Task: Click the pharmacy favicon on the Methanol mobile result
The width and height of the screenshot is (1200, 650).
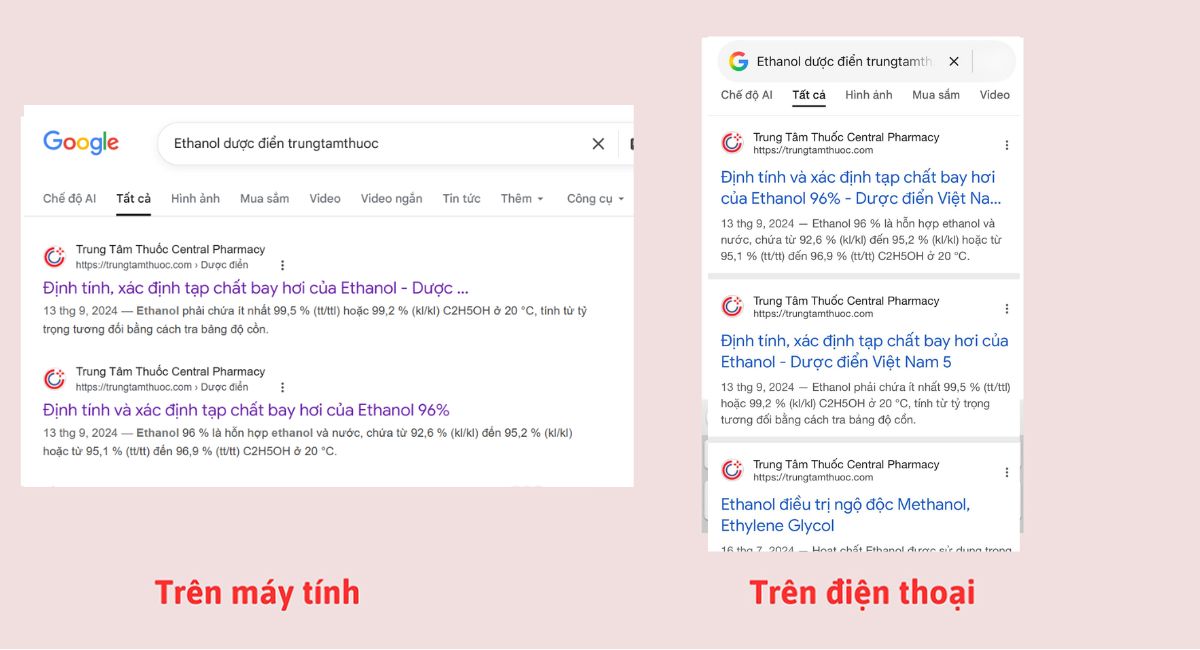Action: pos(731,470)
